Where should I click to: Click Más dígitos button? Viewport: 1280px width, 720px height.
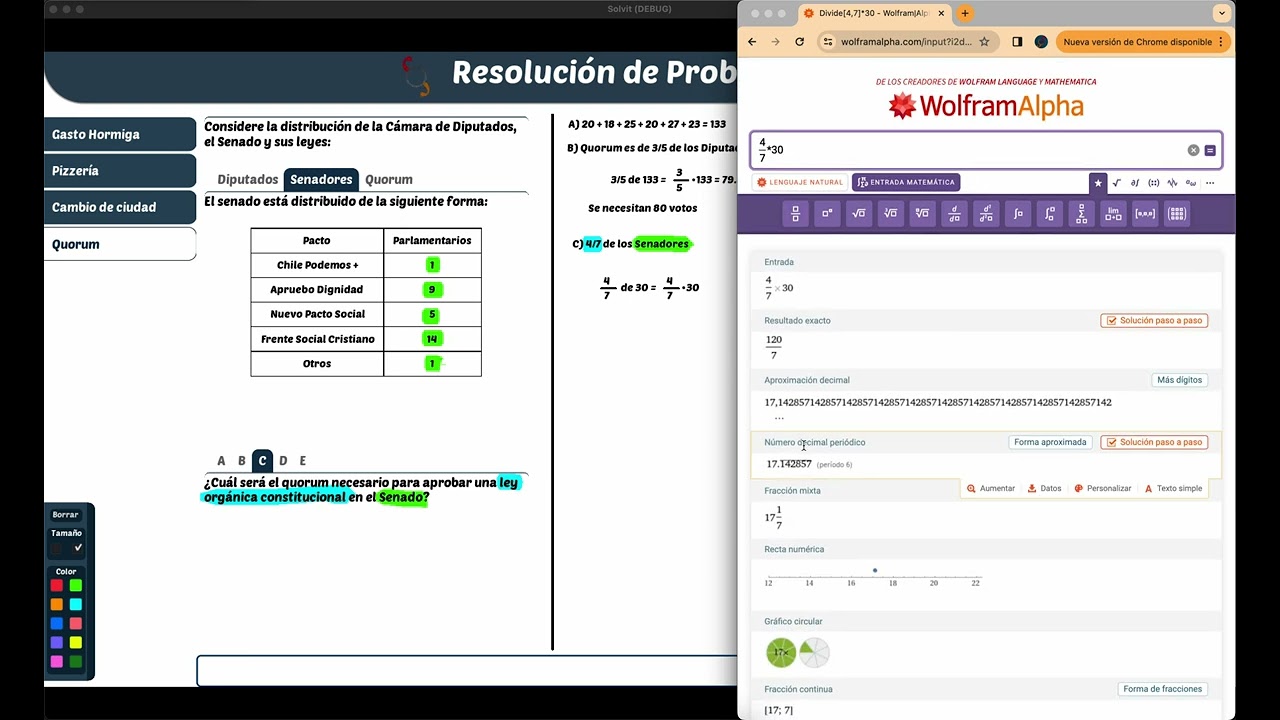point(1179,380)
